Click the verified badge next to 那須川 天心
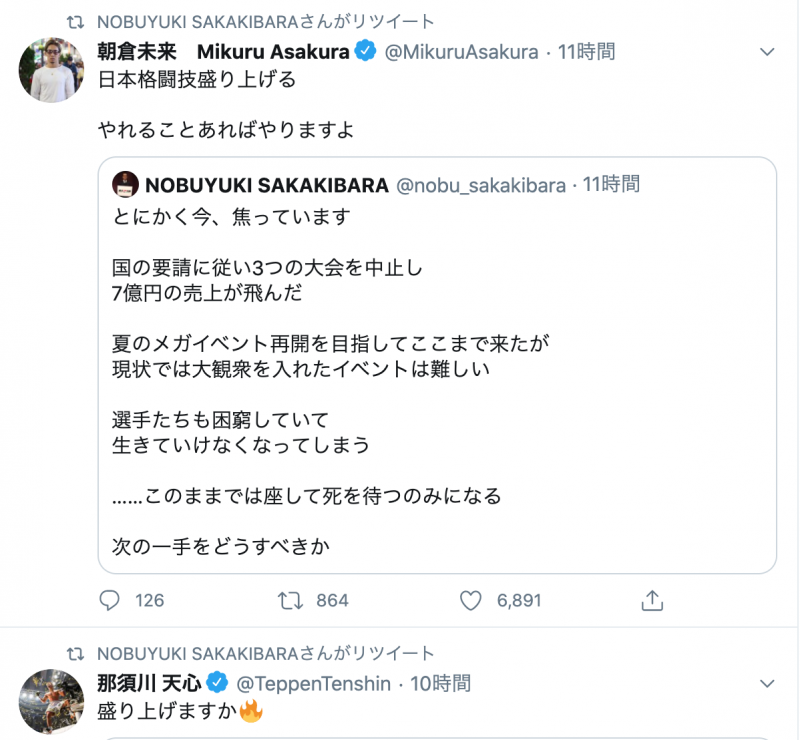 [218, 685]
